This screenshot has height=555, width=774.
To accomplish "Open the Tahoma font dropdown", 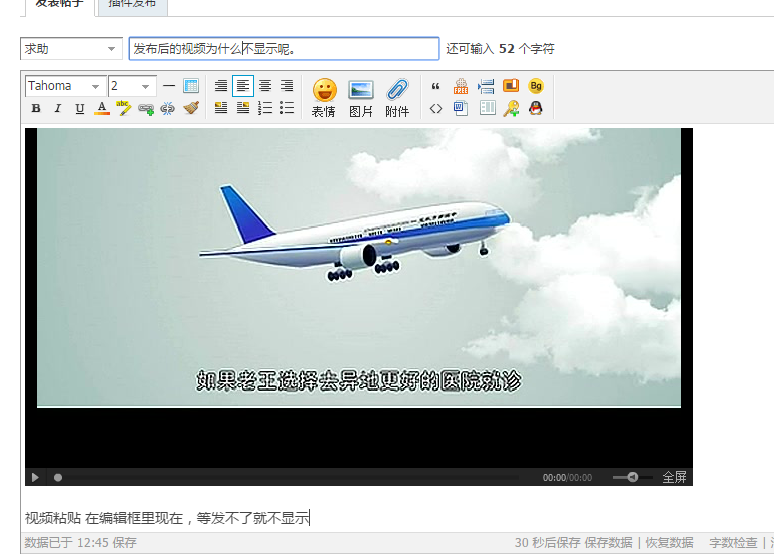I will pyautogui.click(x=65, y=86).
